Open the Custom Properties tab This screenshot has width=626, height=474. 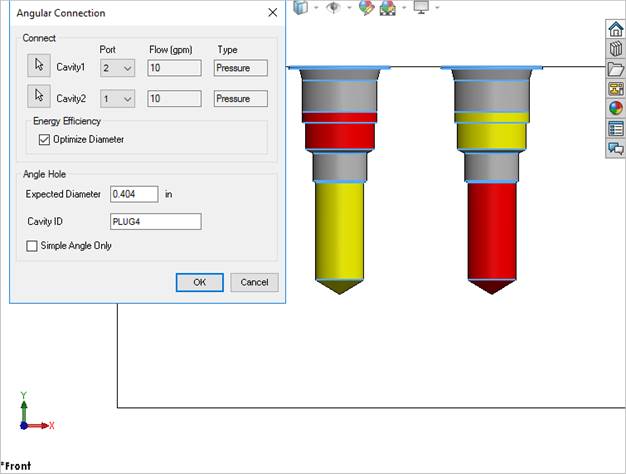[x=616, y=129]
